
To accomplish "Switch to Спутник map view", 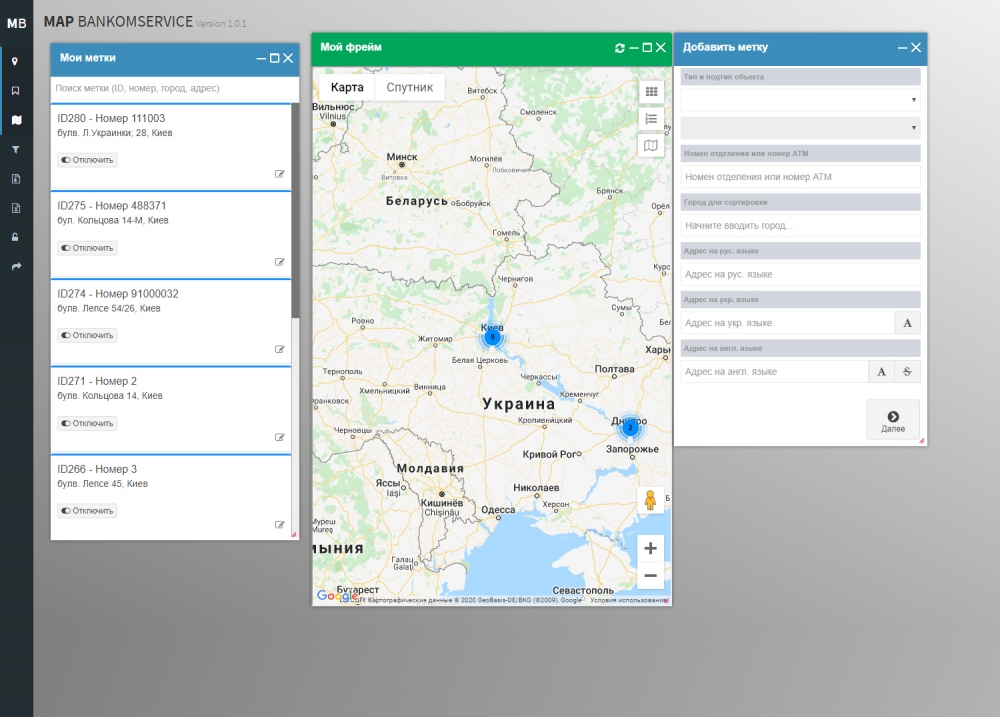I will (x=409, y=87).
